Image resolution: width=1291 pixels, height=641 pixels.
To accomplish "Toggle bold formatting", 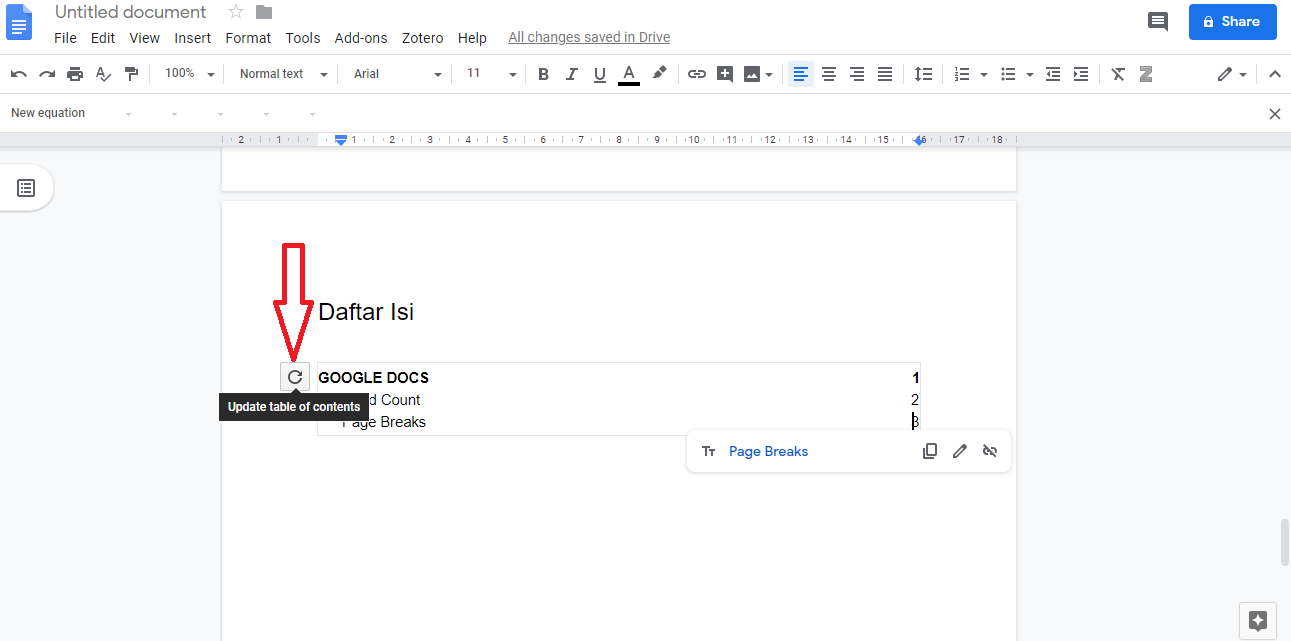I will coord(543,73).
